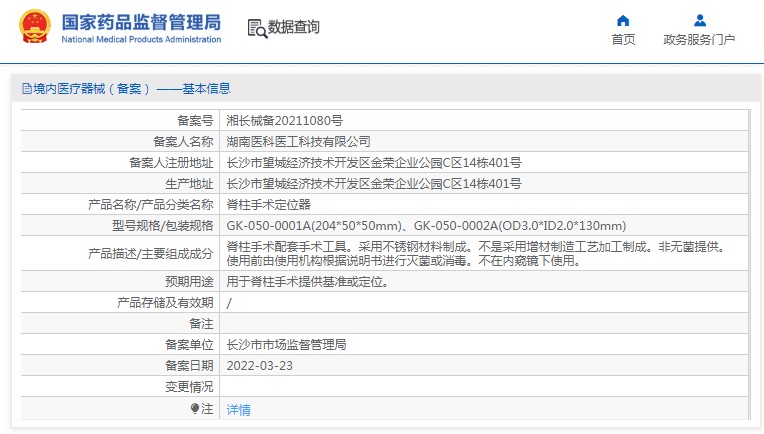The image size is (764, 434).
Task: Click the 首页 home icon
Action: [x=623, y=20]
